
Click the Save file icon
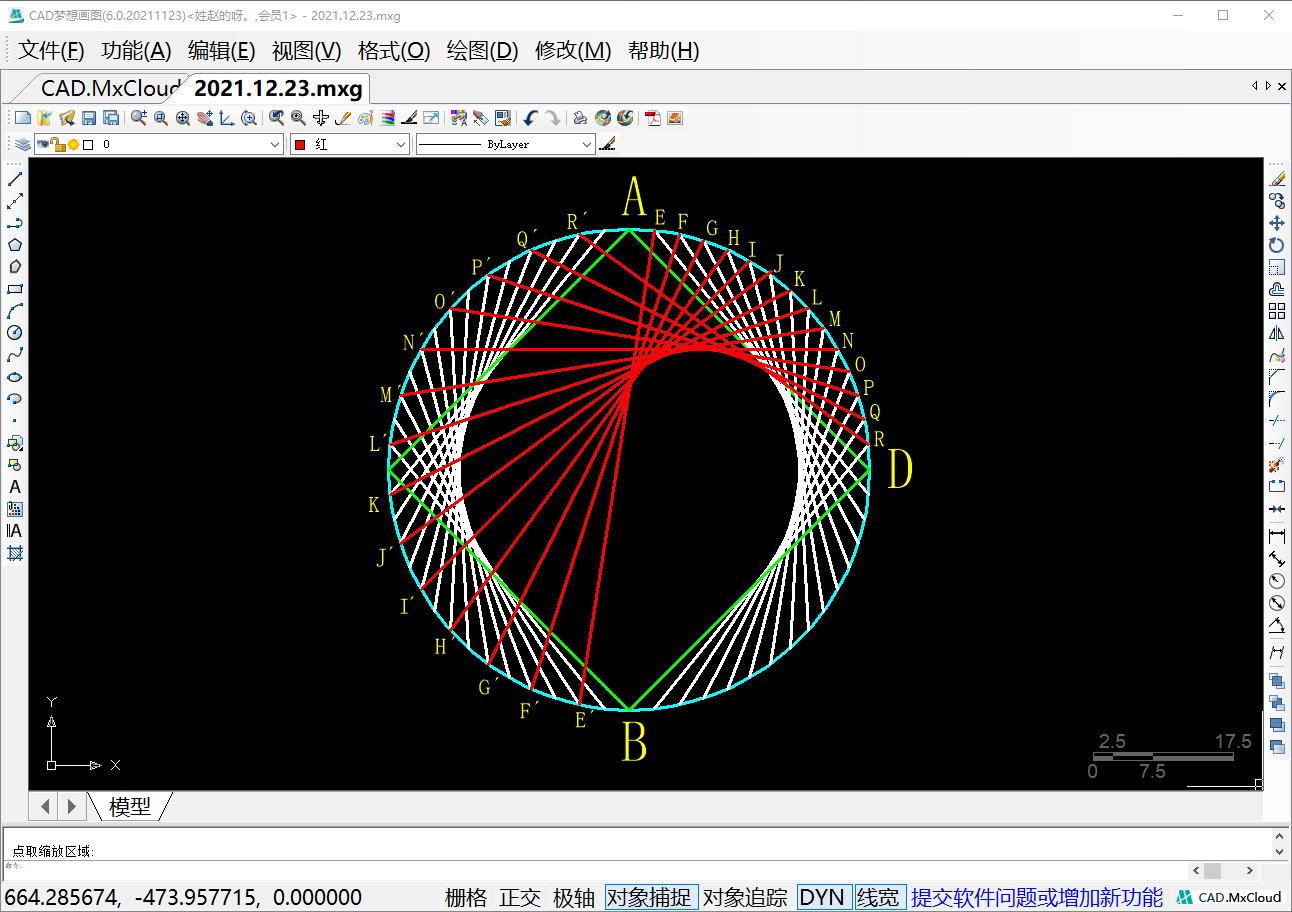click(89, 118)
